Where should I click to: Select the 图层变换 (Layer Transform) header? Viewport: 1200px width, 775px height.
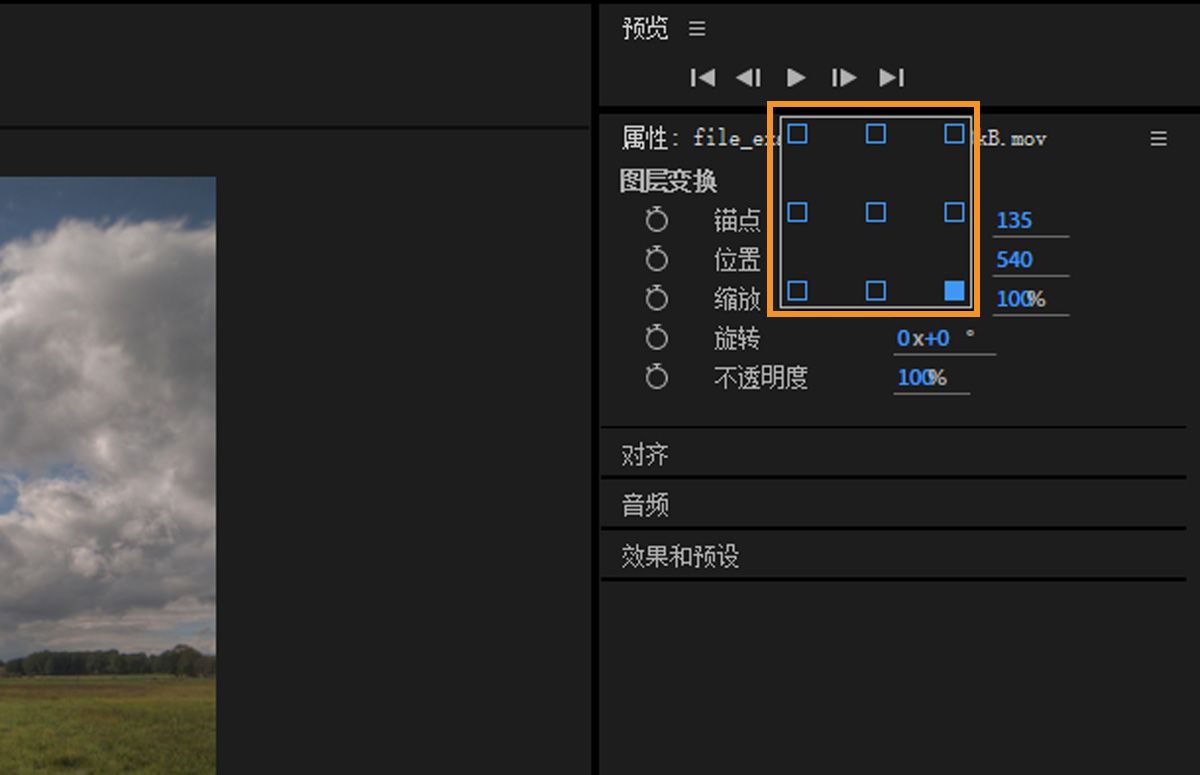[x=668, y=181]
